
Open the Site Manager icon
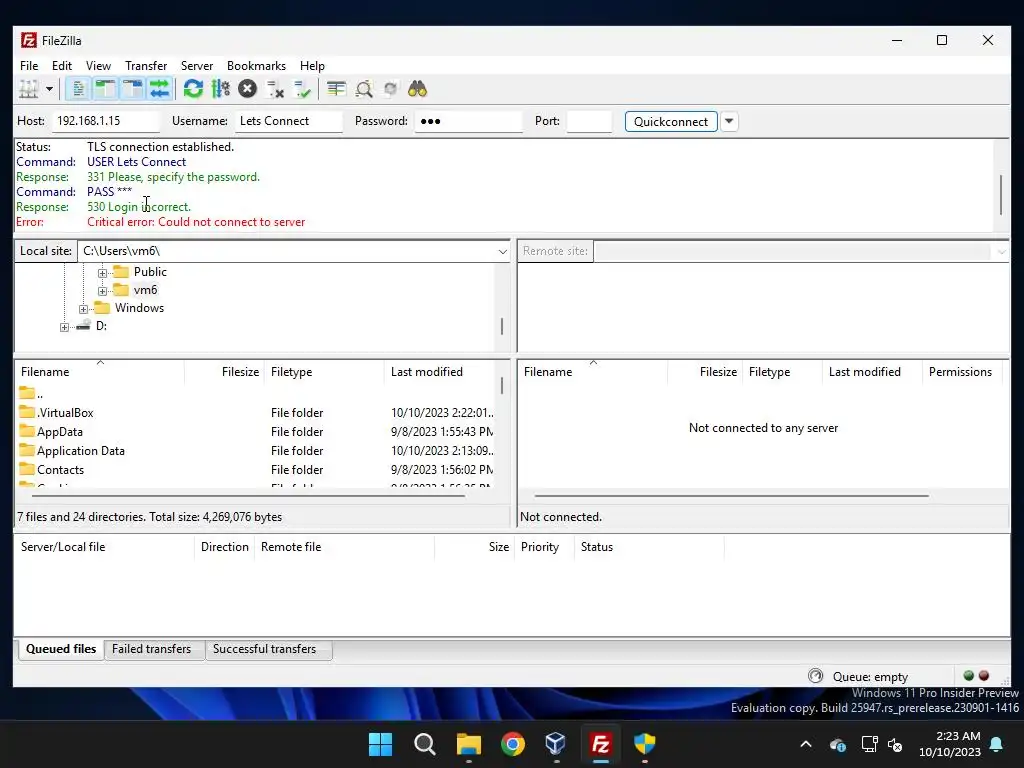coord(29,89)
